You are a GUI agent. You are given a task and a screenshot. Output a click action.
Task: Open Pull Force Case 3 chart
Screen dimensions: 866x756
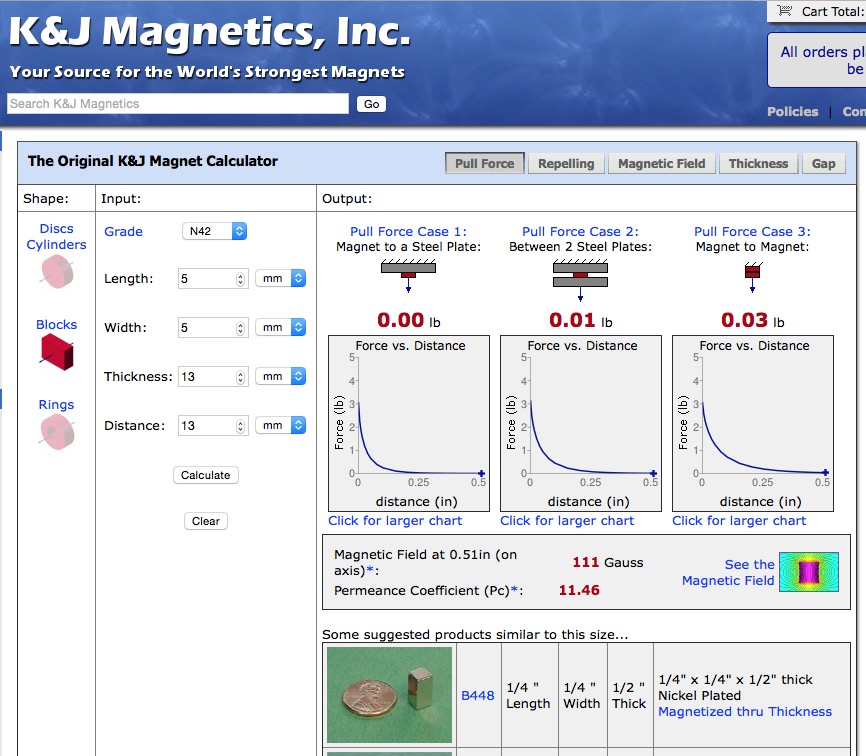(x=752, y=423)
